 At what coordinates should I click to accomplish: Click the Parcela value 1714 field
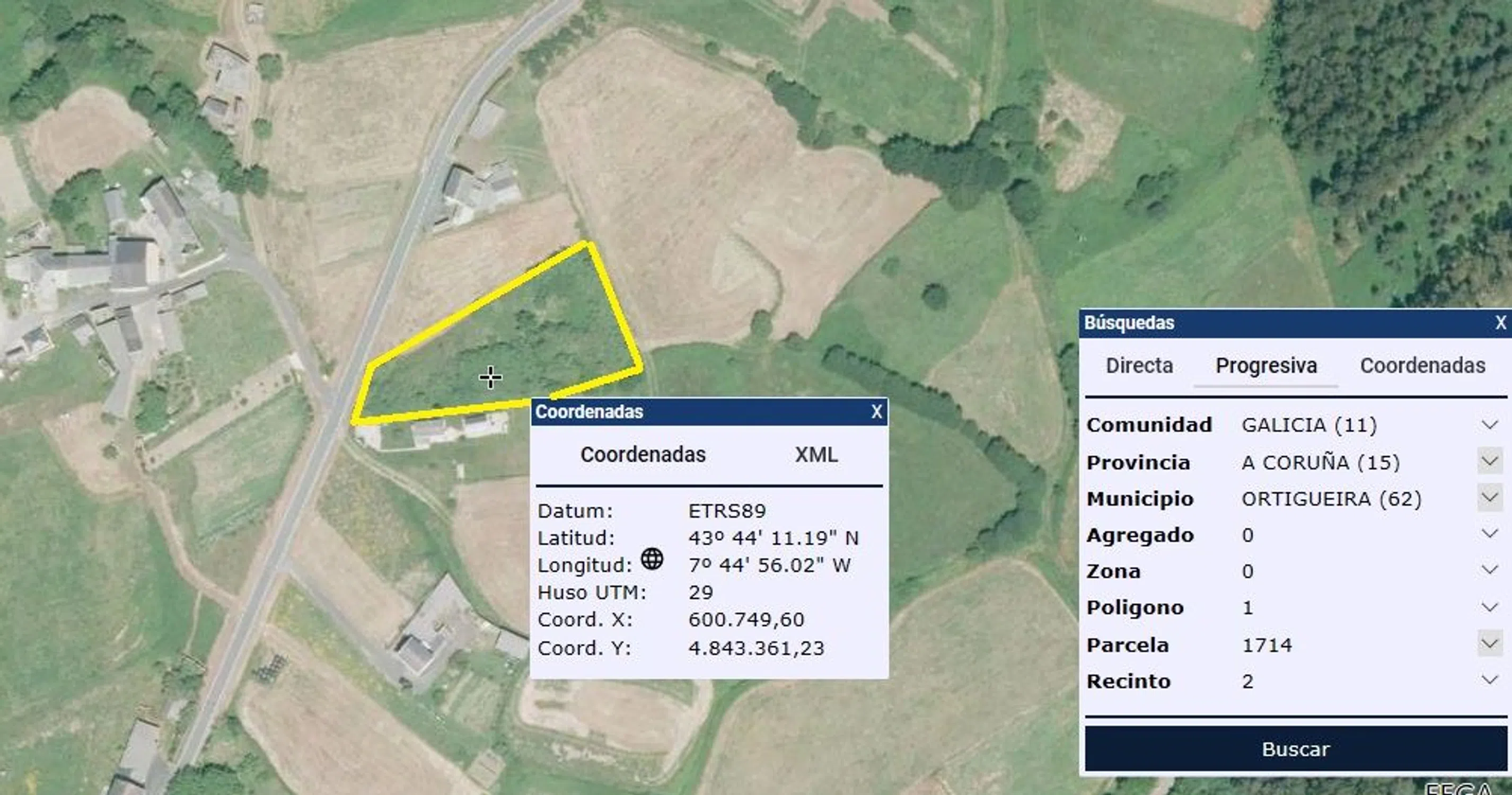[x=1267, y=645]
